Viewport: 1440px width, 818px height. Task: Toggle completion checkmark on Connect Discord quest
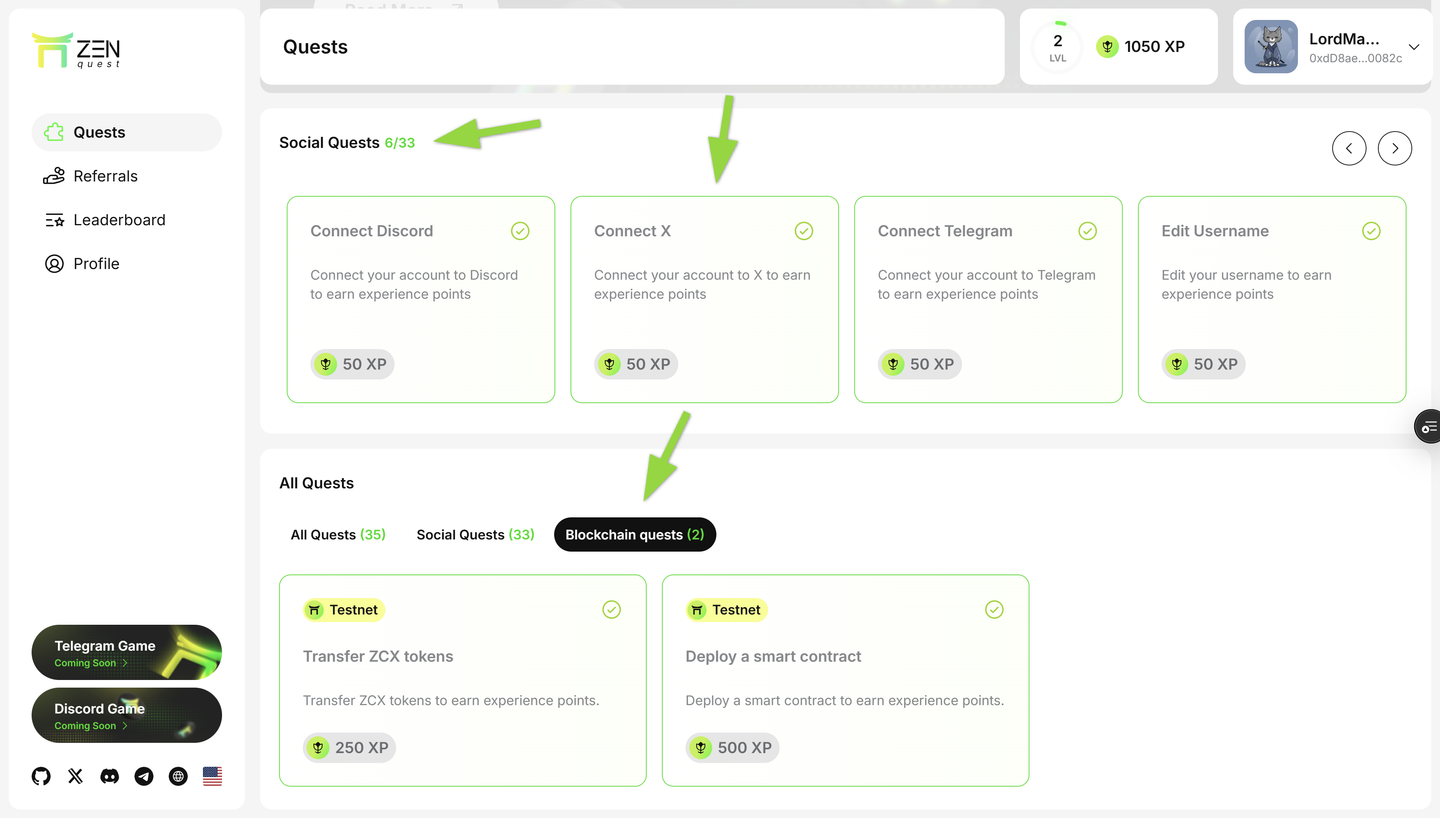[x=520, y=230]
